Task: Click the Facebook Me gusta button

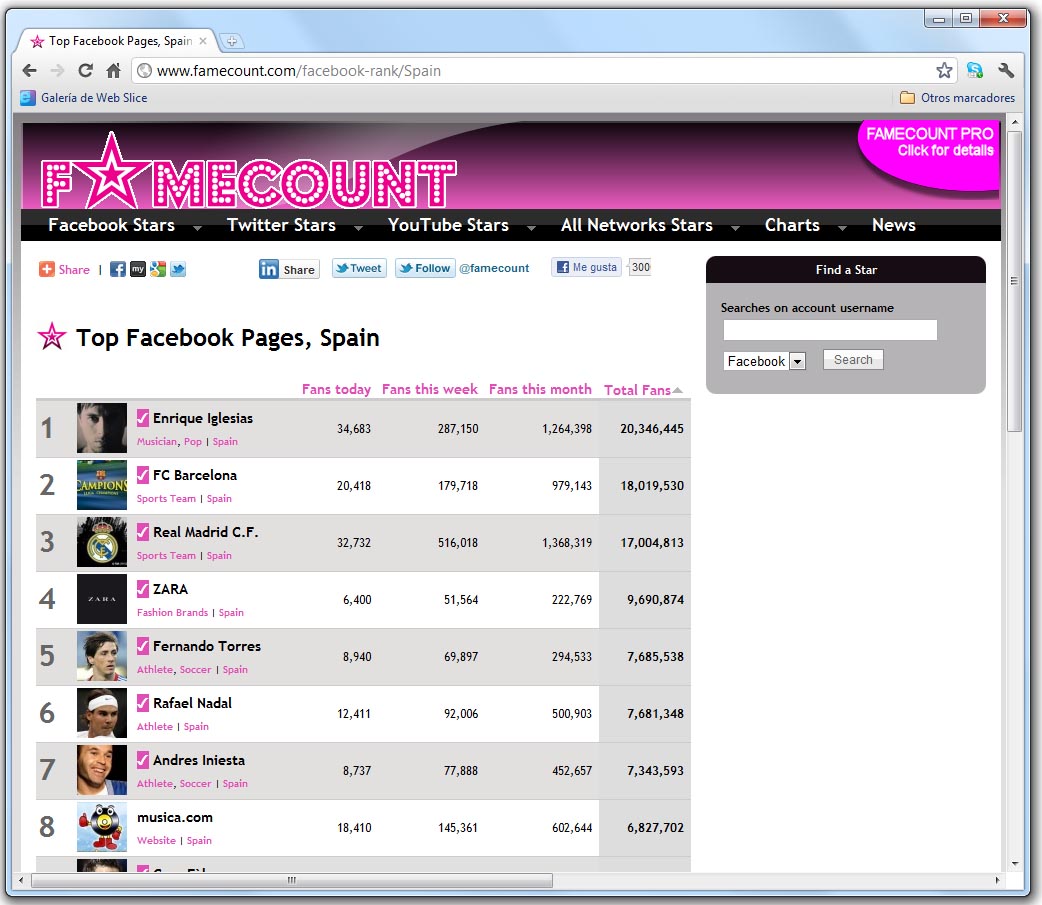Action: [x=587, y=267]
